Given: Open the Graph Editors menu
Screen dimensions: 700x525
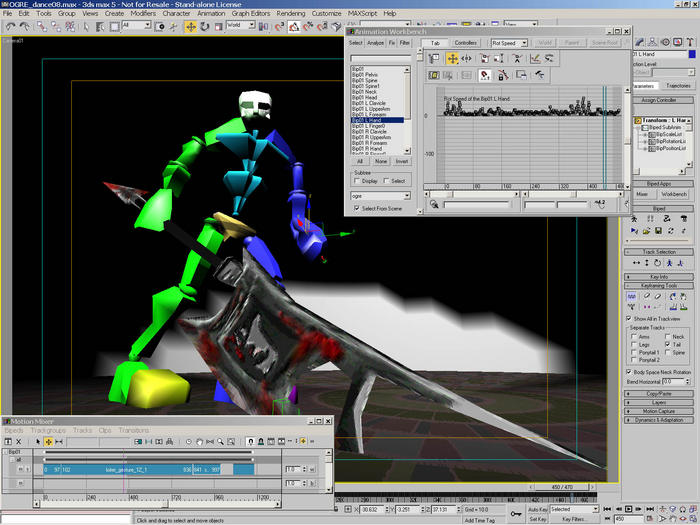Looking at the screenshot, I should [249, 13].
